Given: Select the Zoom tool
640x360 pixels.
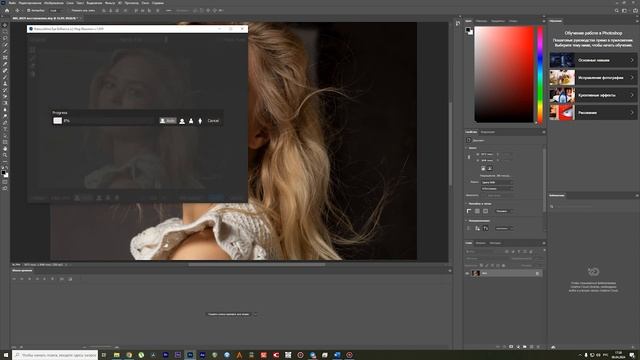Looking at the screenshot, I should (x=5, y=155).
